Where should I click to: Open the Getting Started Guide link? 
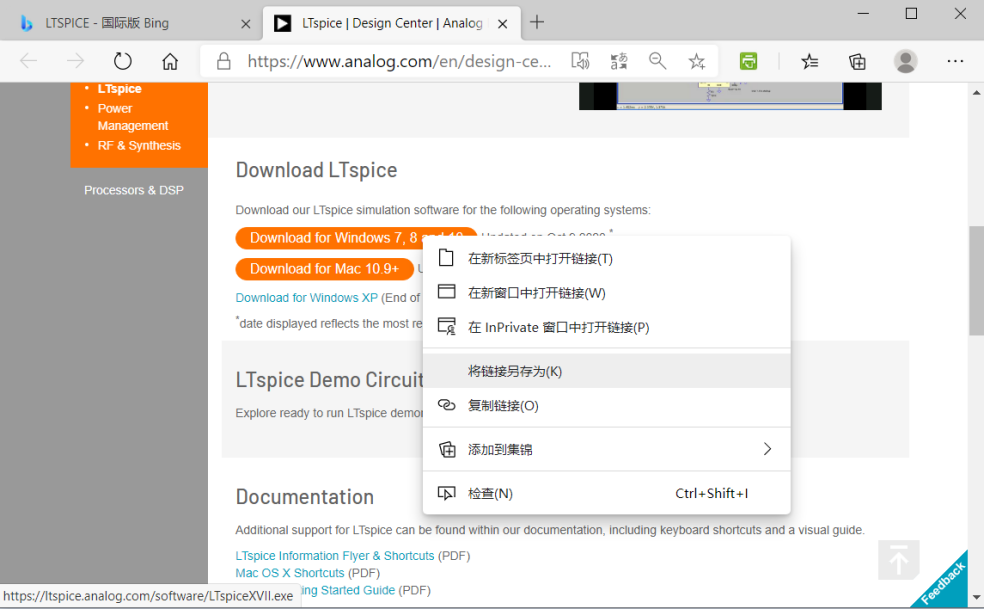[347, 590]
